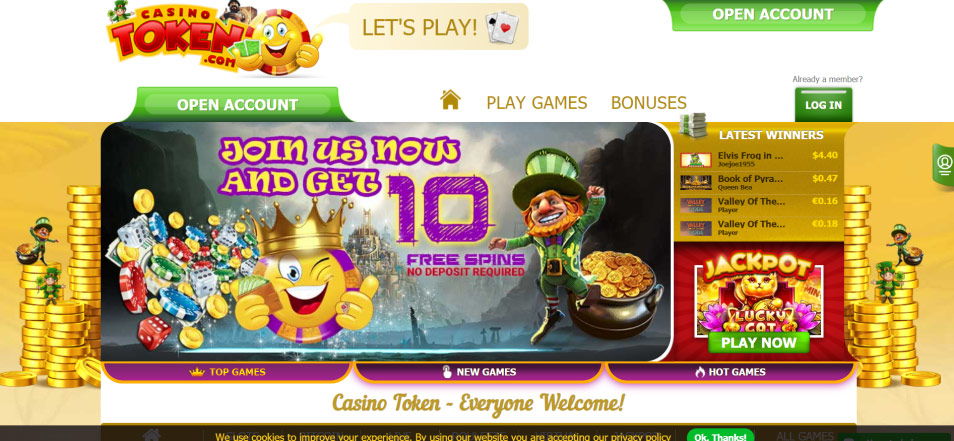954x441 pixels.
Task: Click the home icon in navigation
Action: click(x=450, y=100)
